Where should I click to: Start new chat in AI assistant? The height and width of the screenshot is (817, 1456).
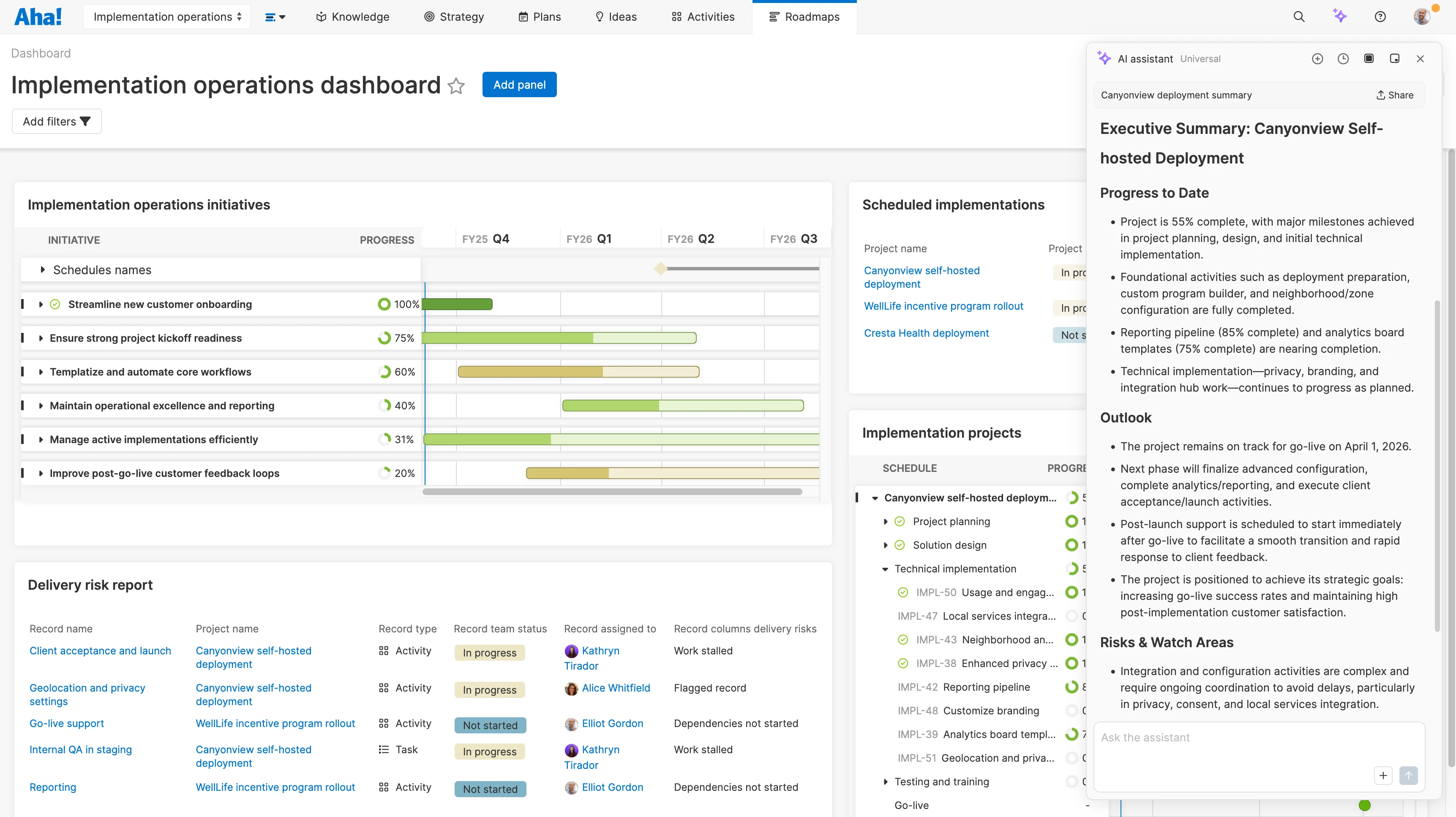pyautogui.click(x=1317, y=59)
